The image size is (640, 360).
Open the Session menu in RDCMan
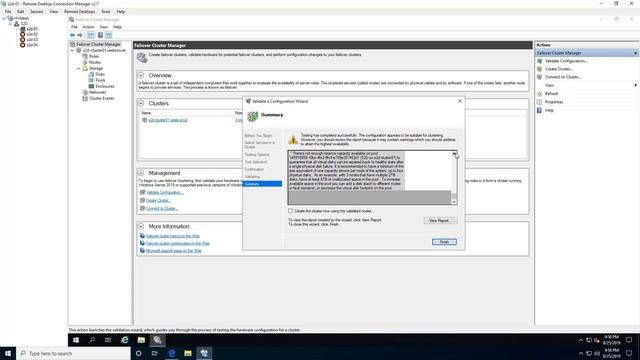point(37,12)
